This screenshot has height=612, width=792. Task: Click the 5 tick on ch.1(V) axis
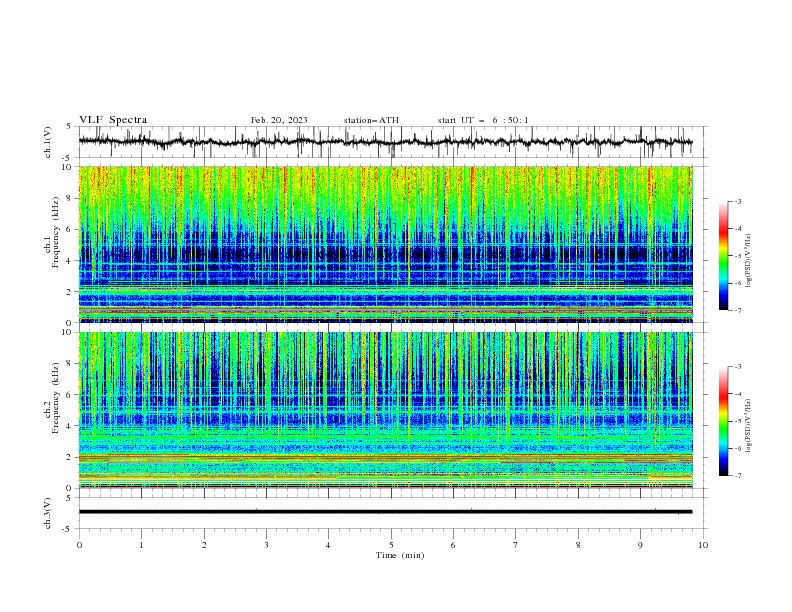pyautogui.click(x=70, y=127)
